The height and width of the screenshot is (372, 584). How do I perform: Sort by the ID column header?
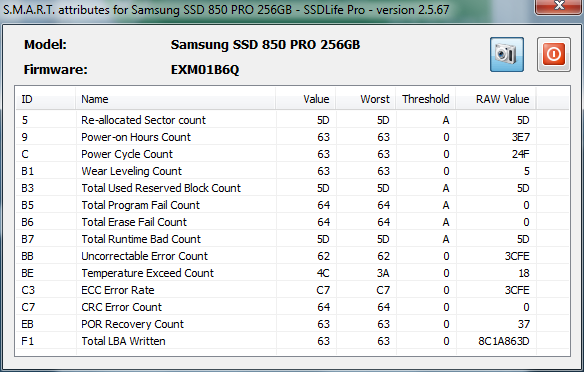pos(45,99)
